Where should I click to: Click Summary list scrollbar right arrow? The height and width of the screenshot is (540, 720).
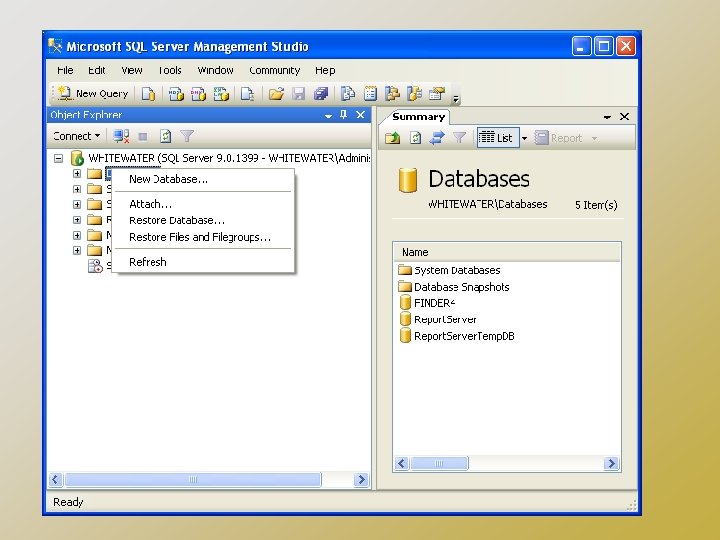[x=611, y=463]
